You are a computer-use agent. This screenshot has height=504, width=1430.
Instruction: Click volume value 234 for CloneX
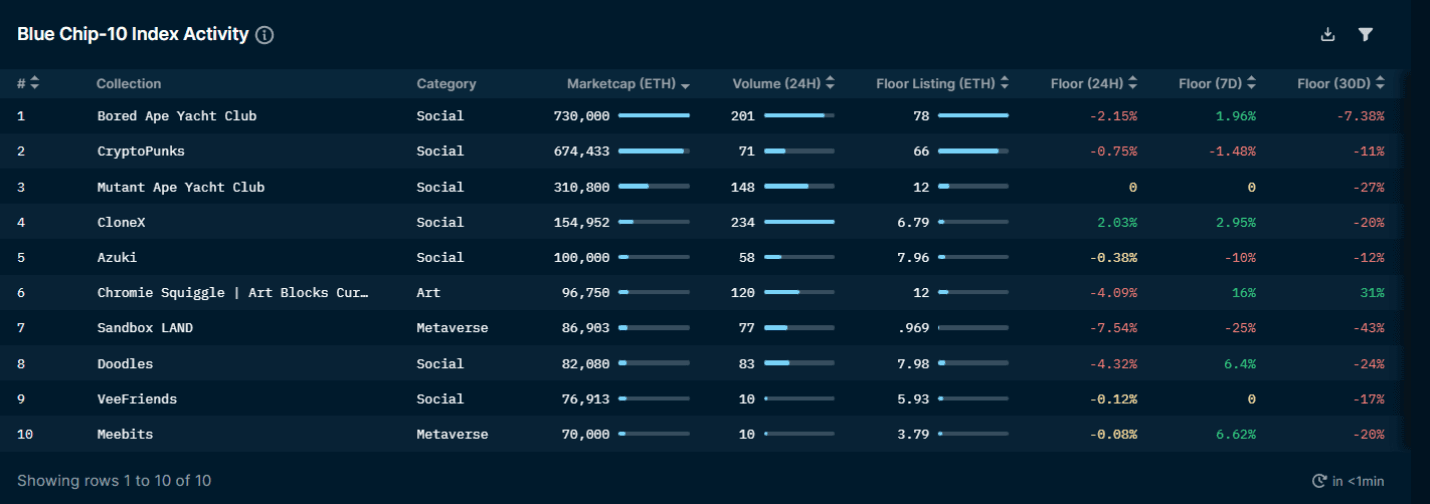coord(743,222)
